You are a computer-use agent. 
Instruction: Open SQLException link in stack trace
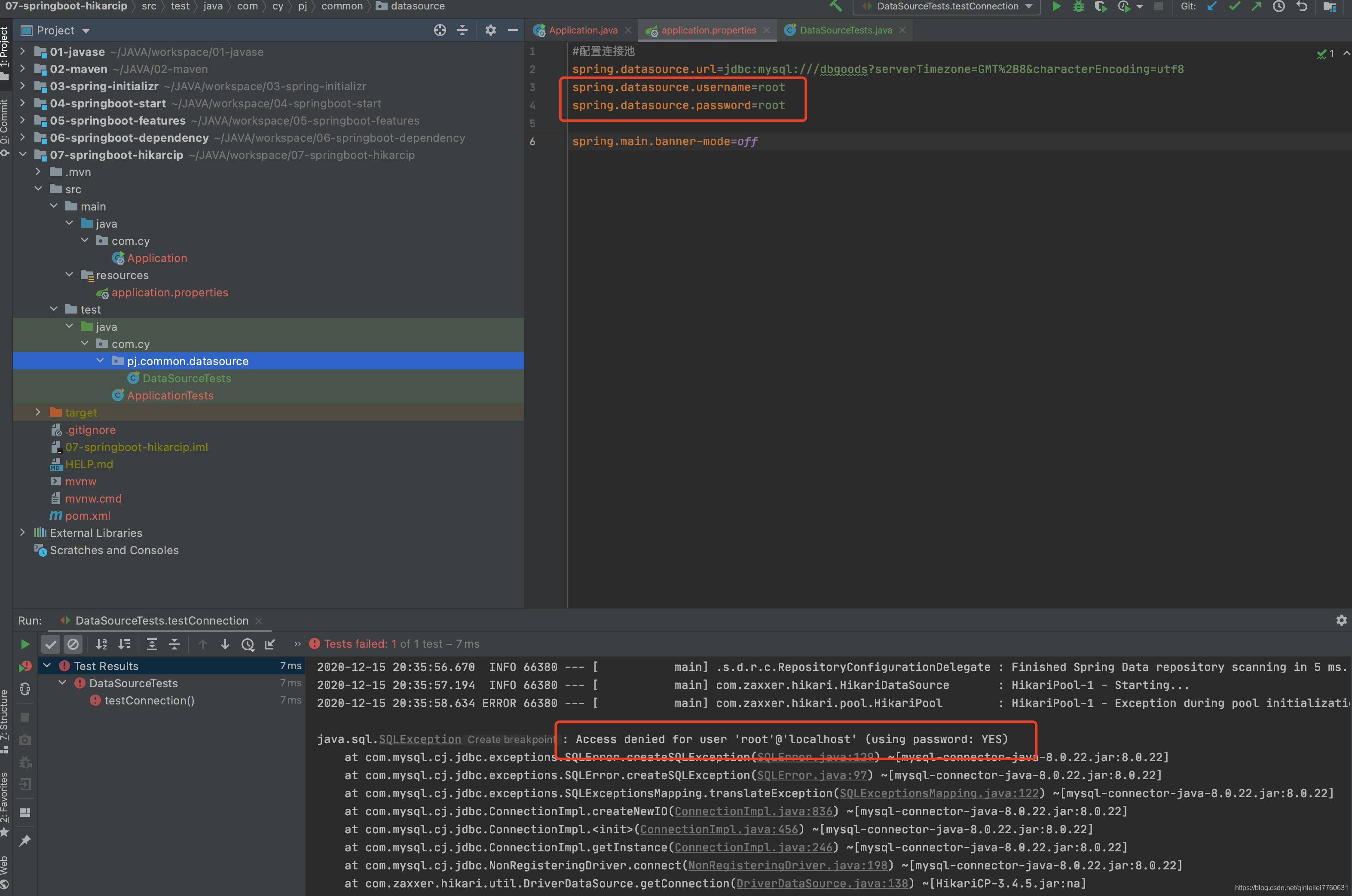point(419,739)
